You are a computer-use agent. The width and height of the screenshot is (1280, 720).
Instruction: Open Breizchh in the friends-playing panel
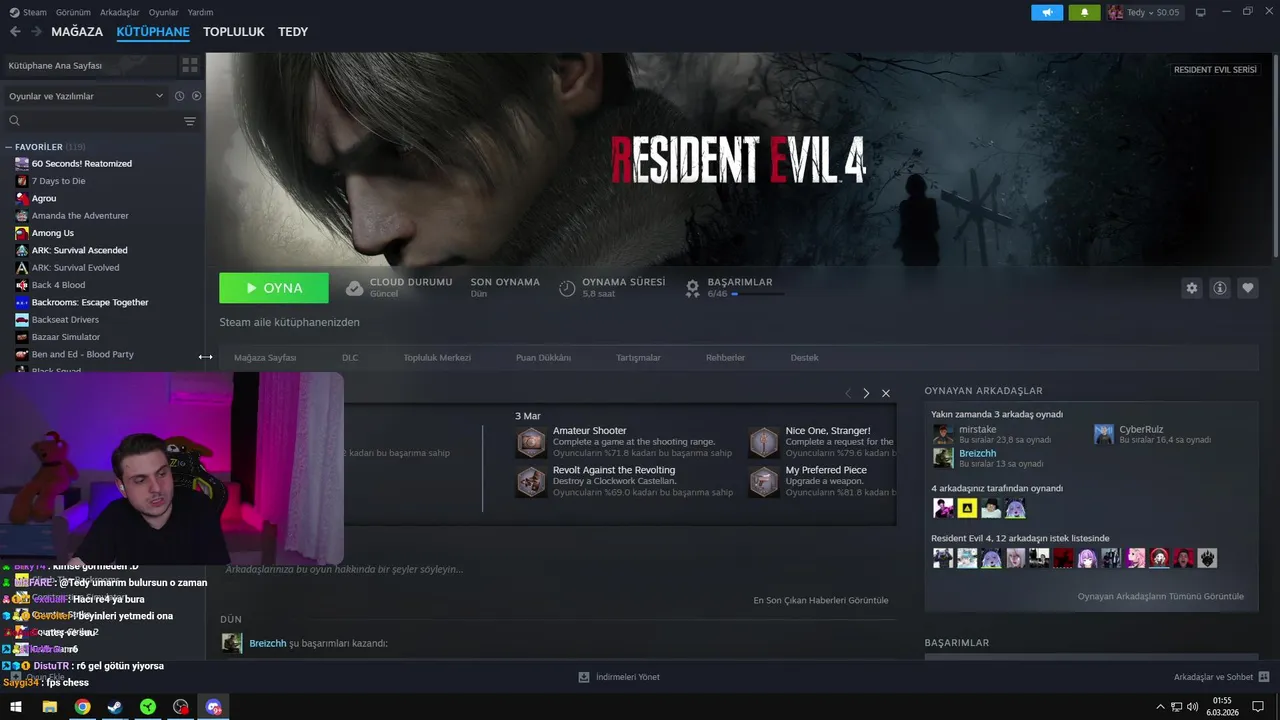pyautogui.click(x=978, y=453)
